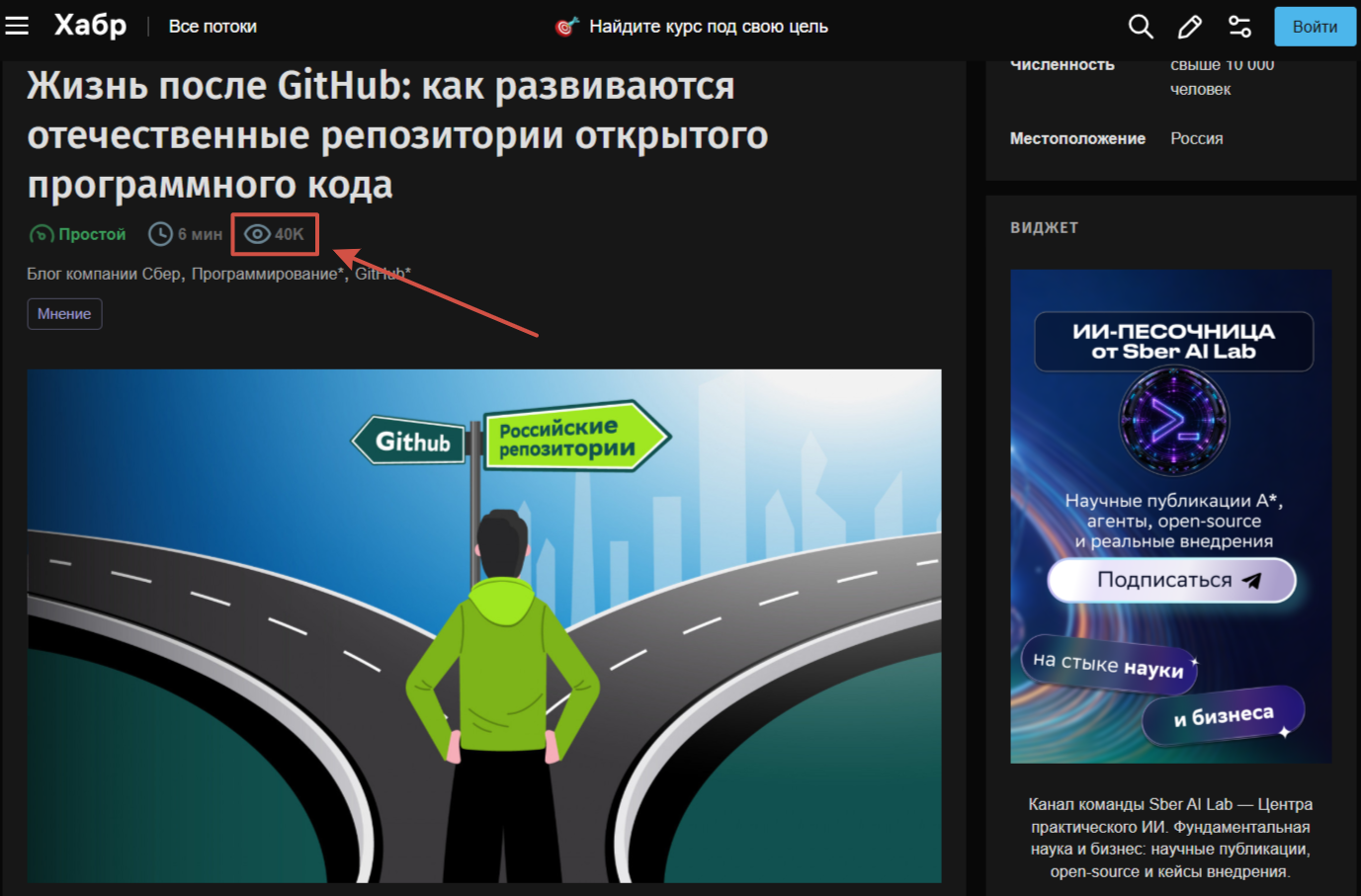Click the 40K views count
The width and height of the screenshot is (1361, 896).
[x=290, y=234]
